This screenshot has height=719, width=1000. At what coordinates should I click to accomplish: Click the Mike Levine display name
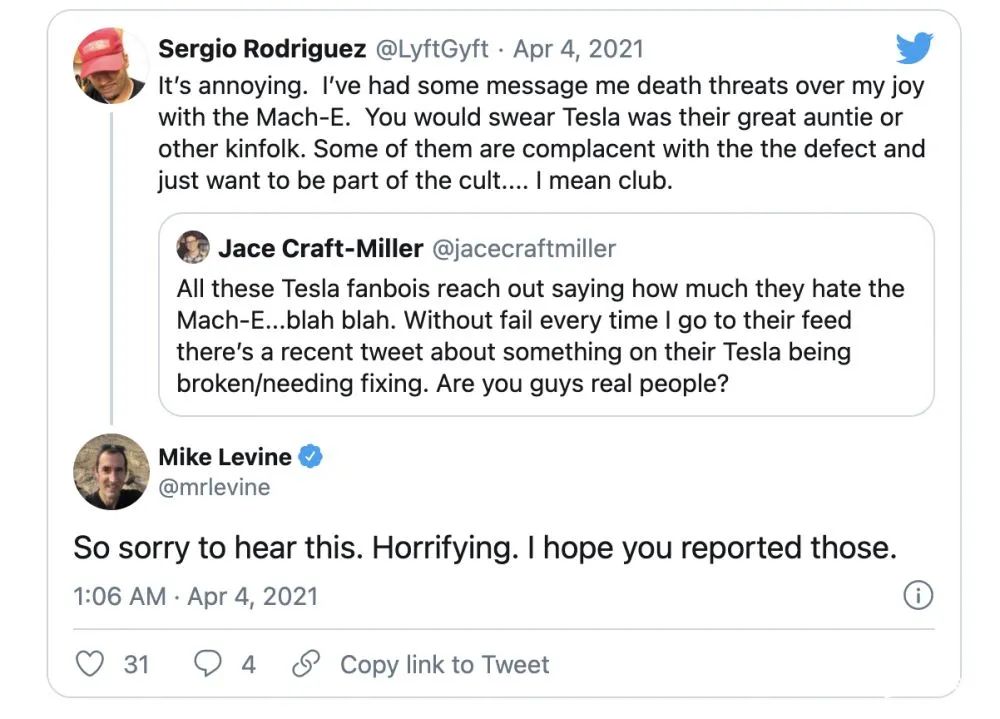click(x=225, y=457)
